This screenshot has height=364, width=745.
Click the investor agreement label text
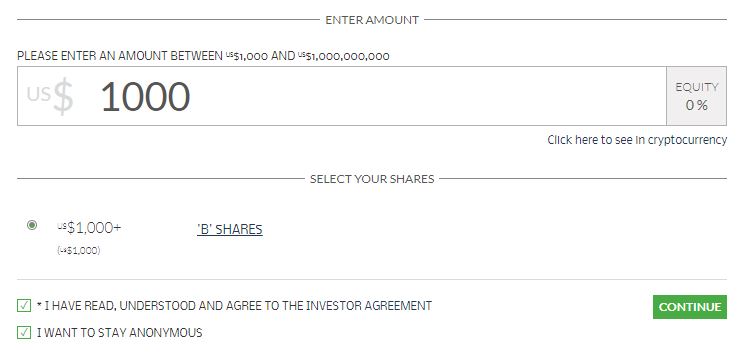click(x=234, y=306)
